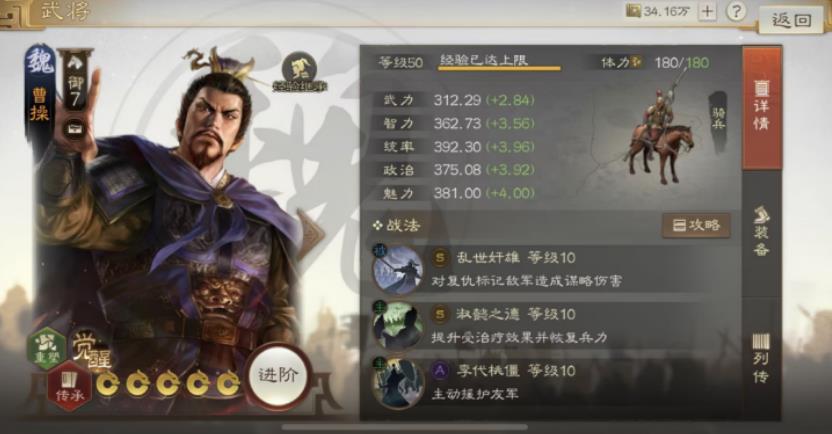Select the 觉醒 awakening icon

point(91,349)
